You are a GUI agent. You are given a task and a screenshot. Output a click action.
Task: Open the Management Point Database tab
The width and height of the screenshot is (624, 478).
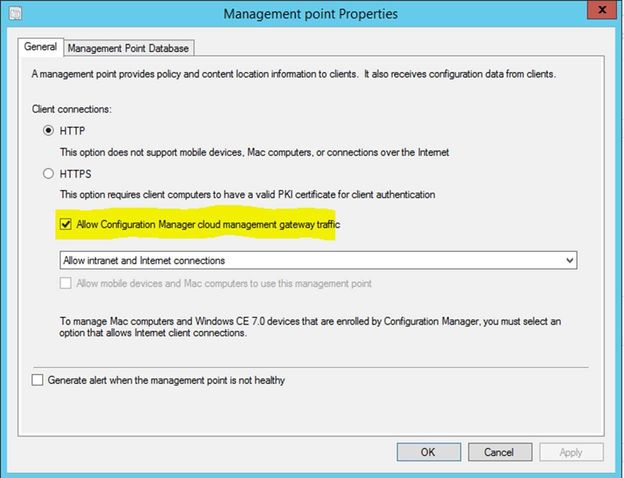coord(128,48)
